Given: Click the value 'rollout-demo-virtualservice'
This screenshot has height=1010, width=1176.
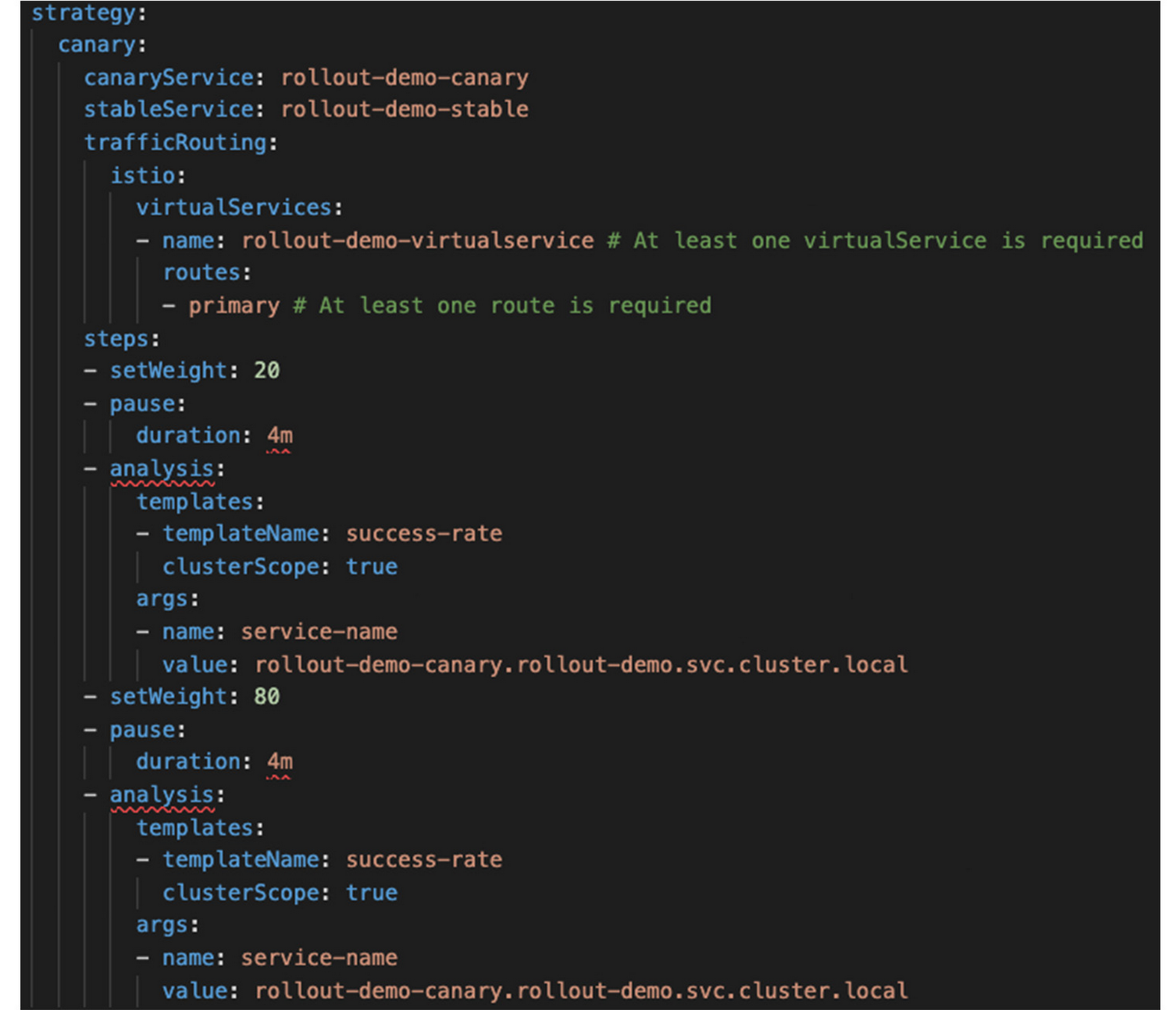Looking at the screenshot, I should coord(417,240).
